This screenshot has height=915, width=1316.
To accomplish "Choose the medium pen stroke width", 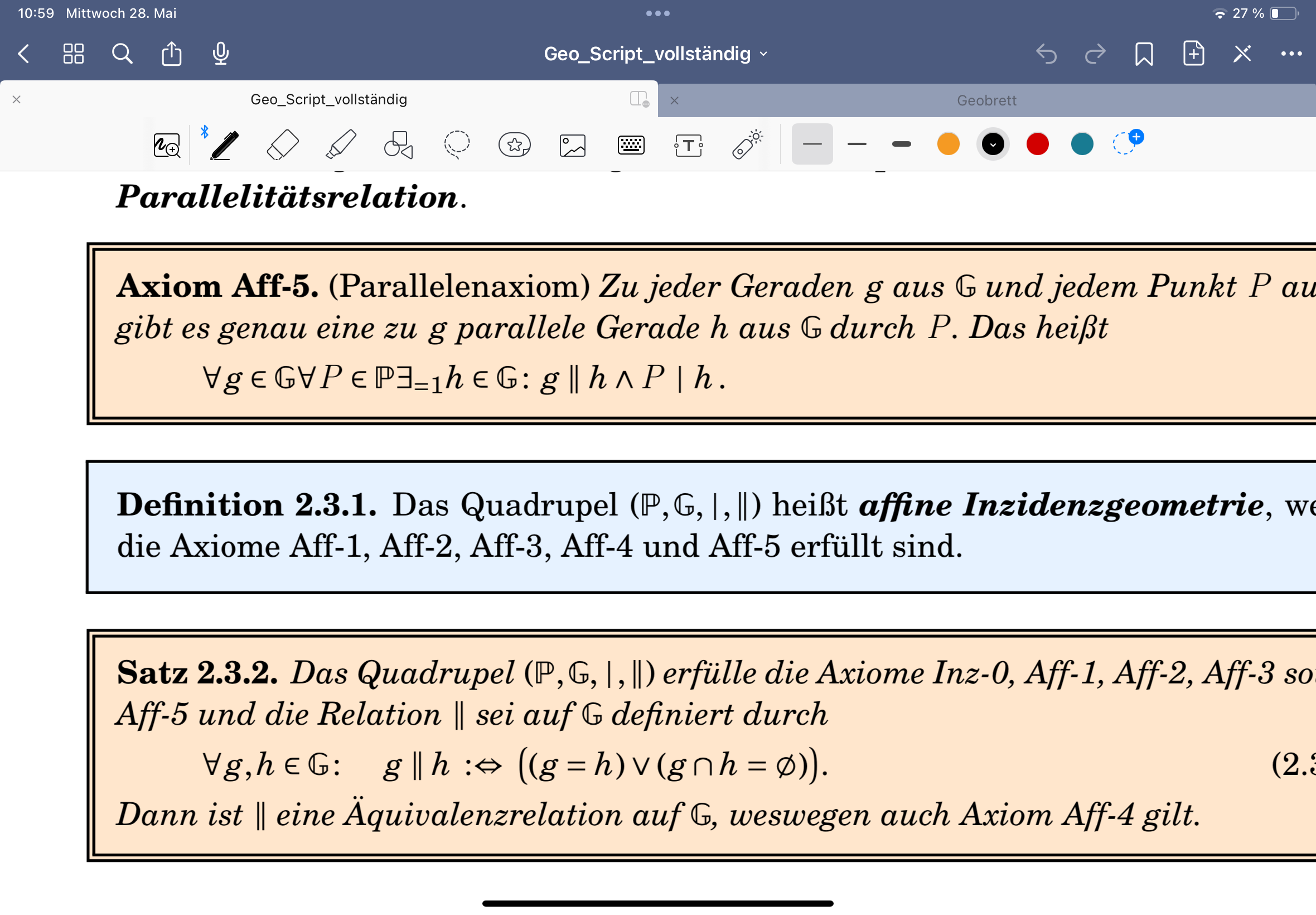I will [857, 144].
